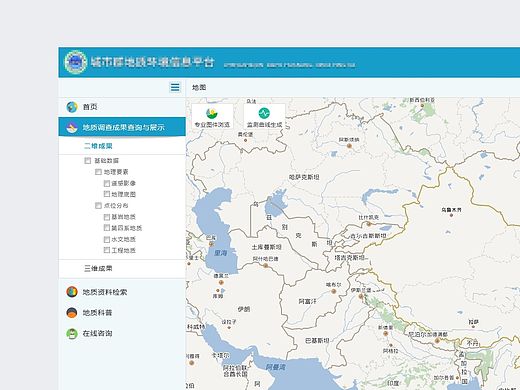Click the icon beside 地质资料检索
Viewport: 520px width, 390px height.
[72, 292]
